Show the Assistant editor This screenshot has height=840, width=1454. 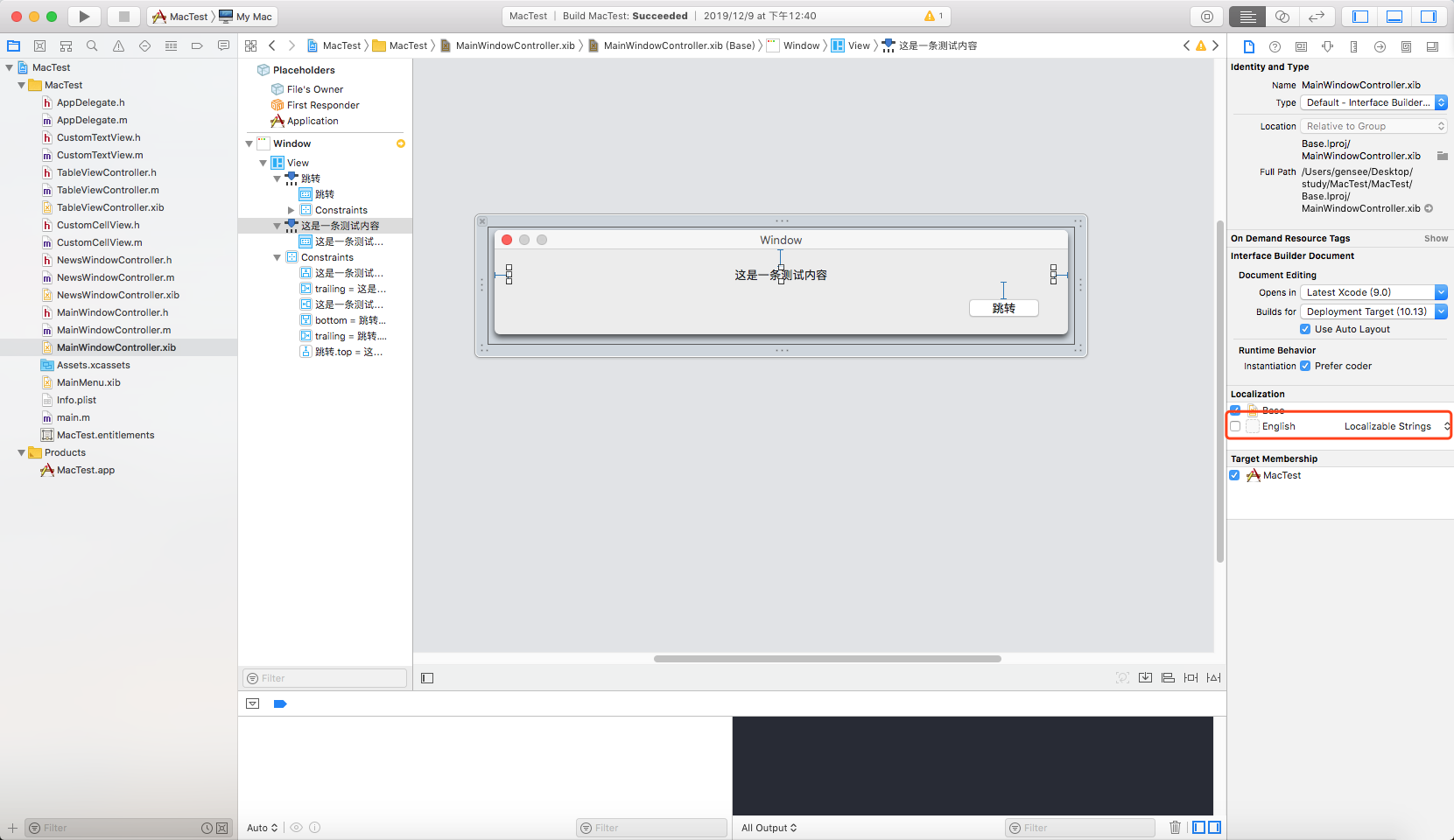[1282, 17]
